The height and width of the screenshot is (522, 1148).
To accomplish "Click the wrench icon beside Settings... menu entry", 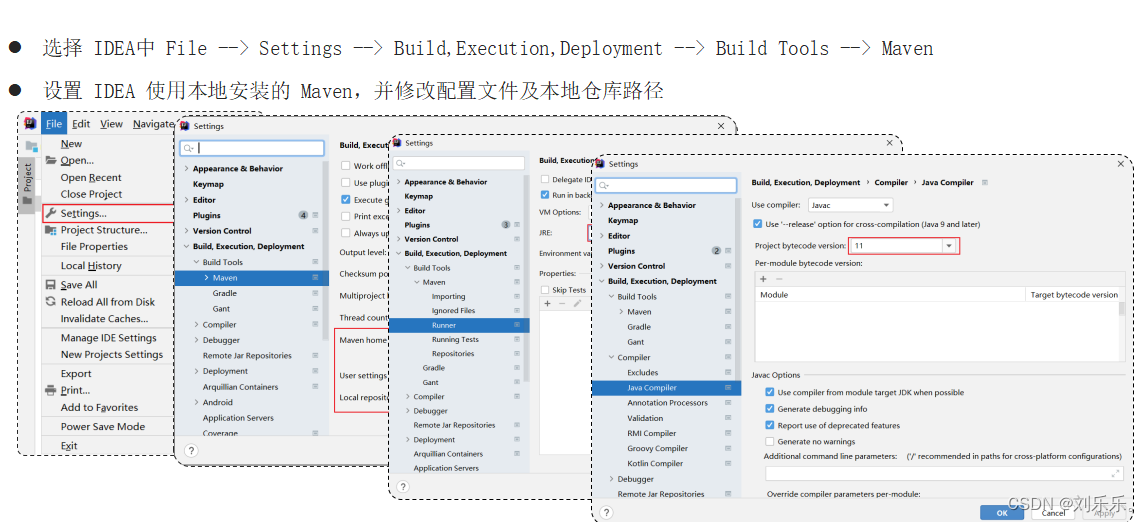I will 51,213.
